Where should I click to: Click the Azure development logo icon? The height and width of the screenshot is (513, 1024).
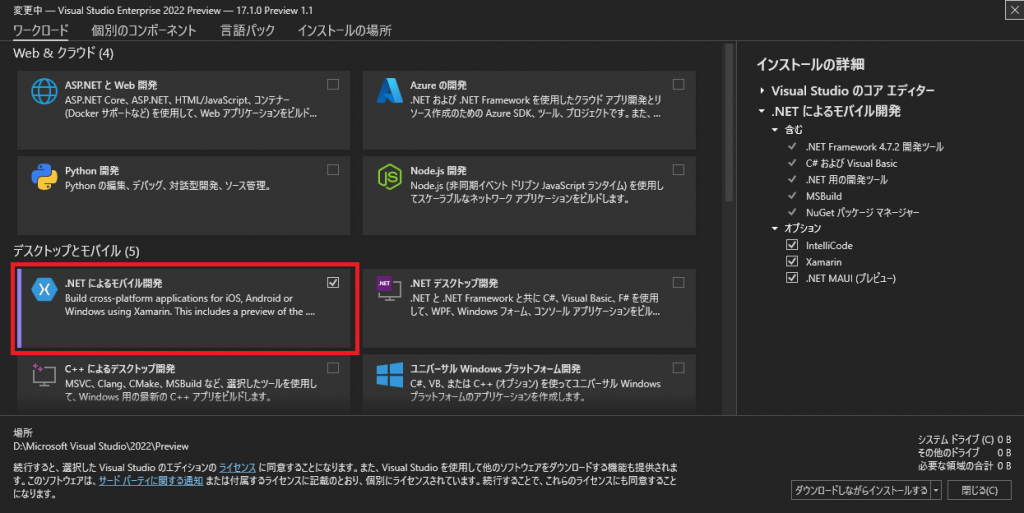click(390, 91)
